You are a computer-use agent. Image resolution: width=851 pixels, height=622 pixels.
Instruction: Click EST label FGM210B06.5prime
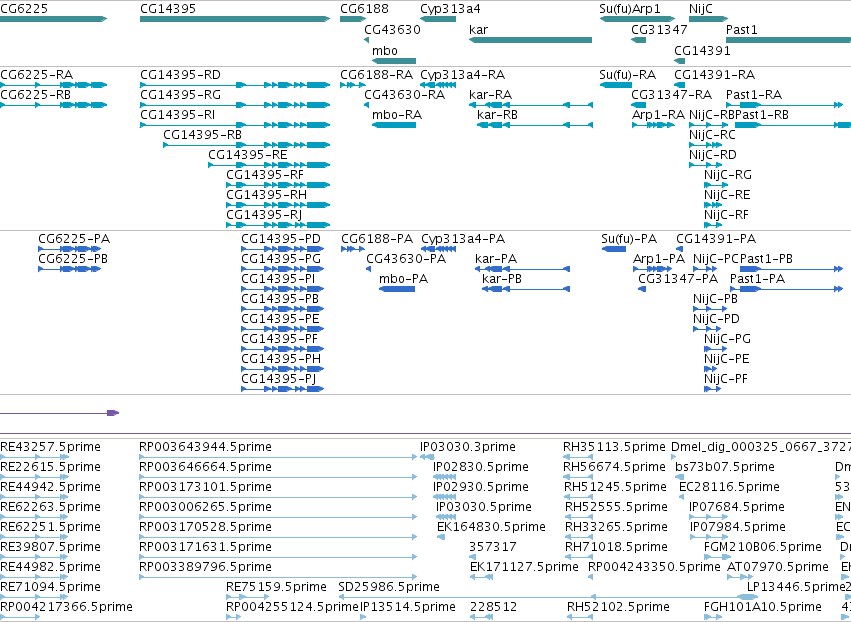[x=763, y=547]
